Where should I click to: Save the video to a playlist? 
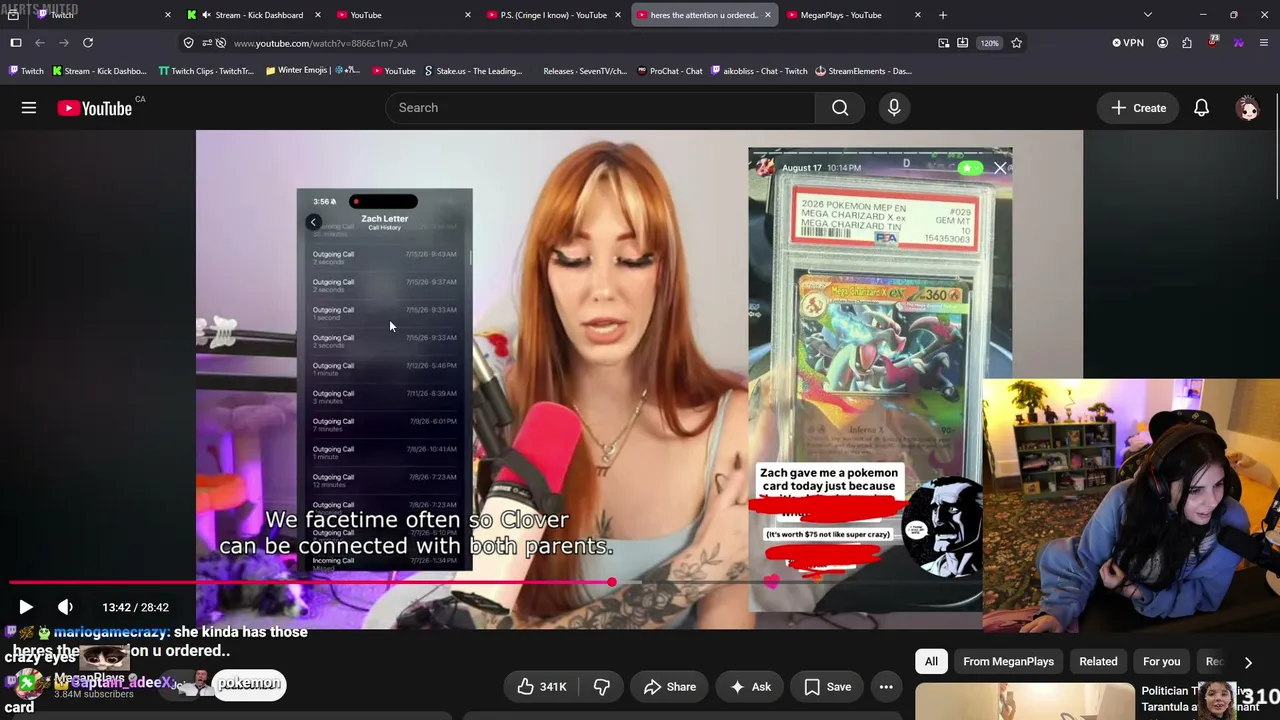point(827,687)
